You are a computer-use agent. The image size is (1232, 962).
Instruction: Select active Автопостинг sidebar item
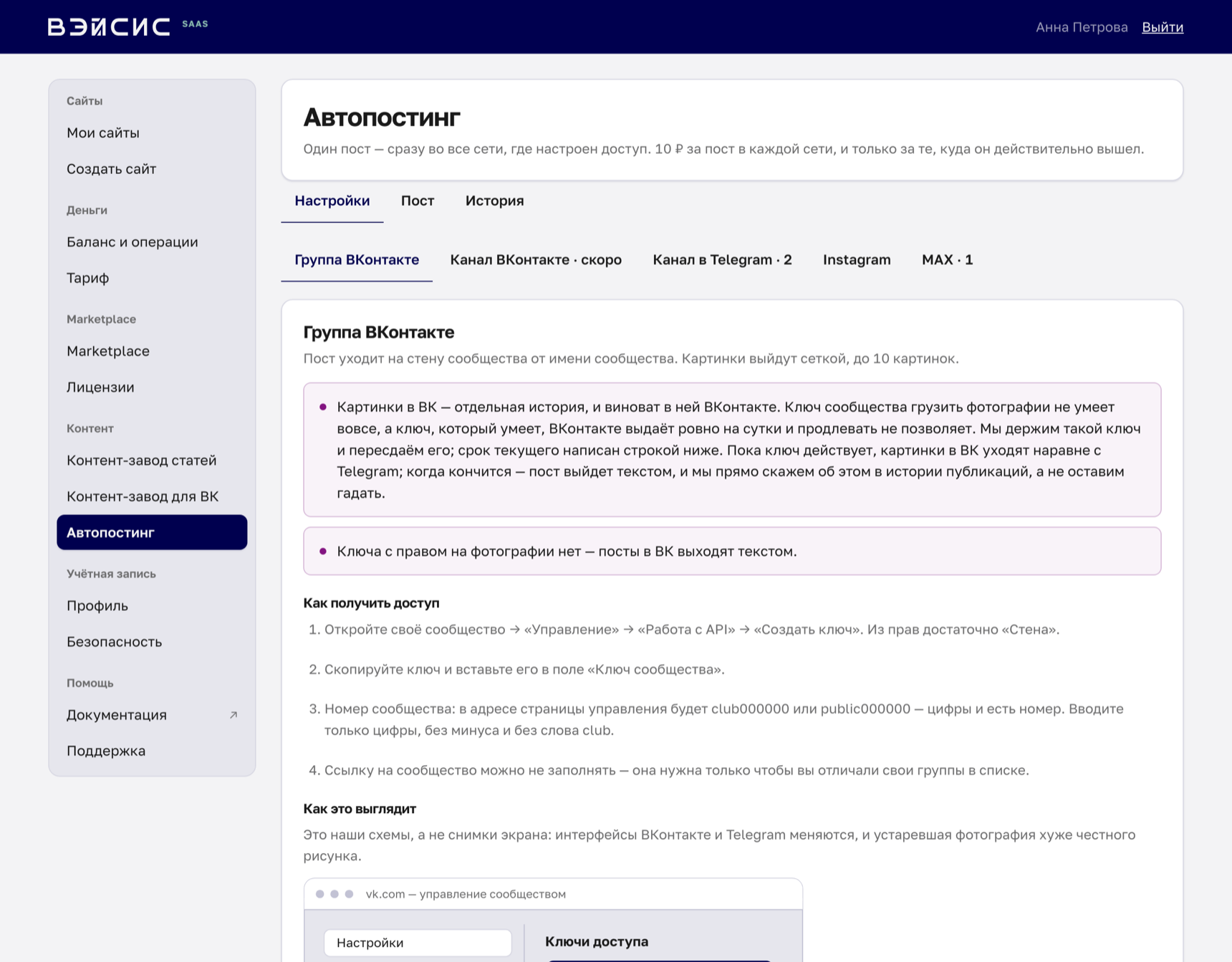tap(152, 532)
